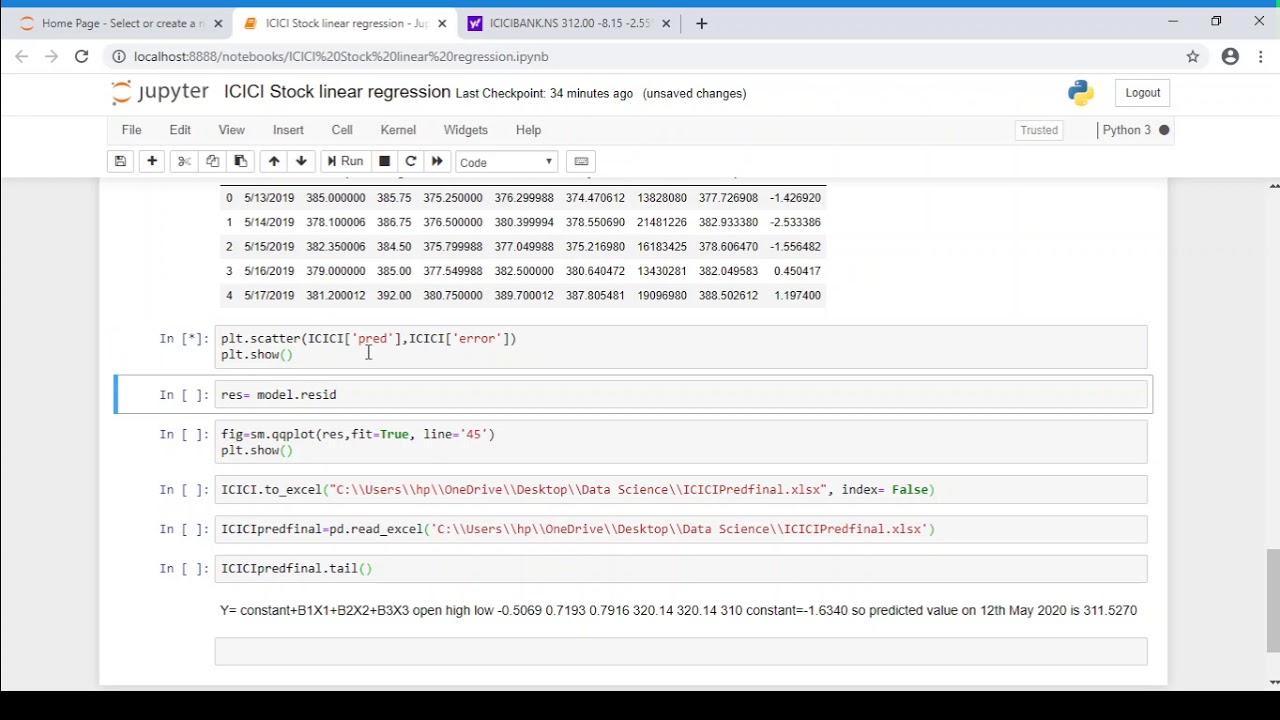
Task: Click the address bar URL
Action: pyautogui.click(x=341, y=57)
